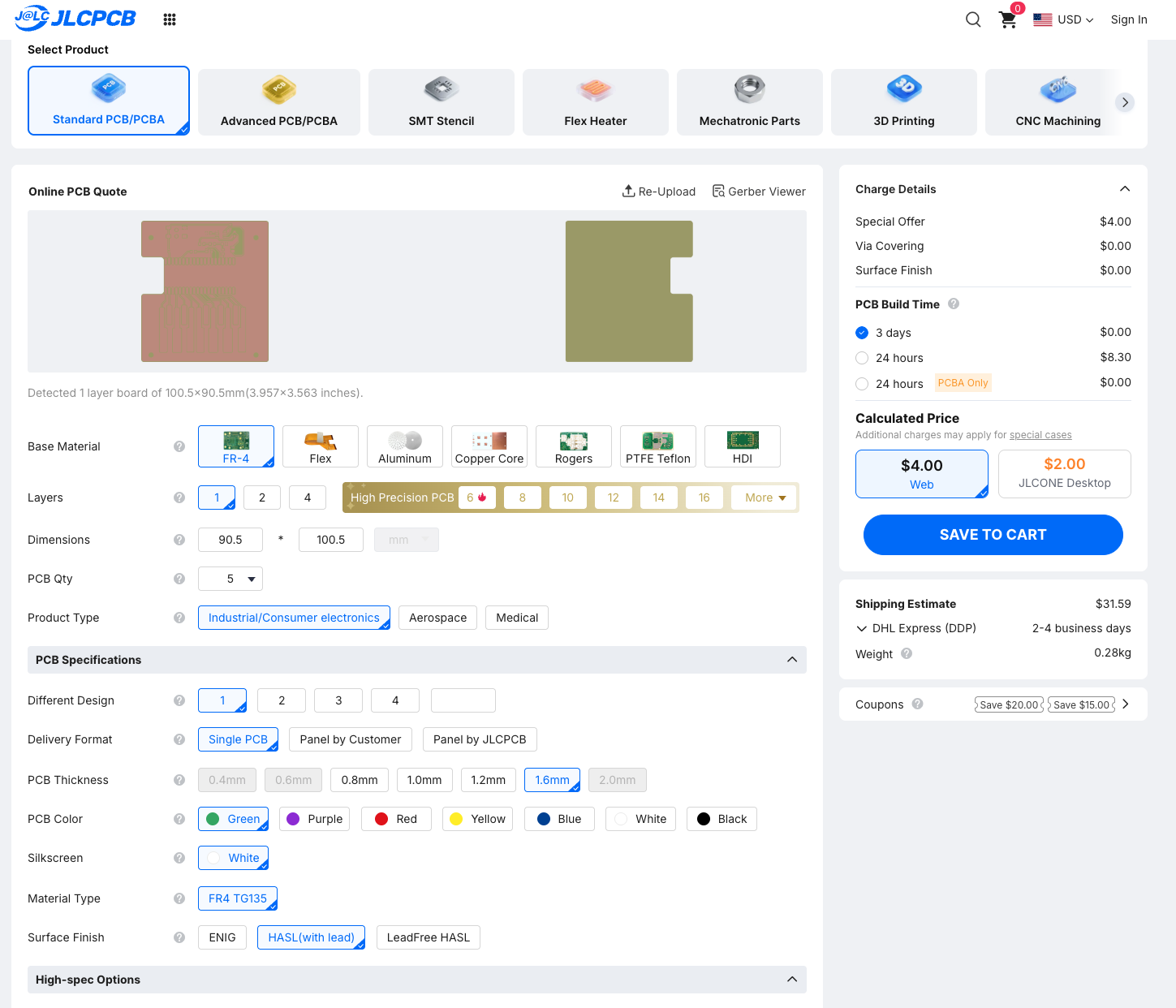Switch to 3D Printing product

[904, 102]
